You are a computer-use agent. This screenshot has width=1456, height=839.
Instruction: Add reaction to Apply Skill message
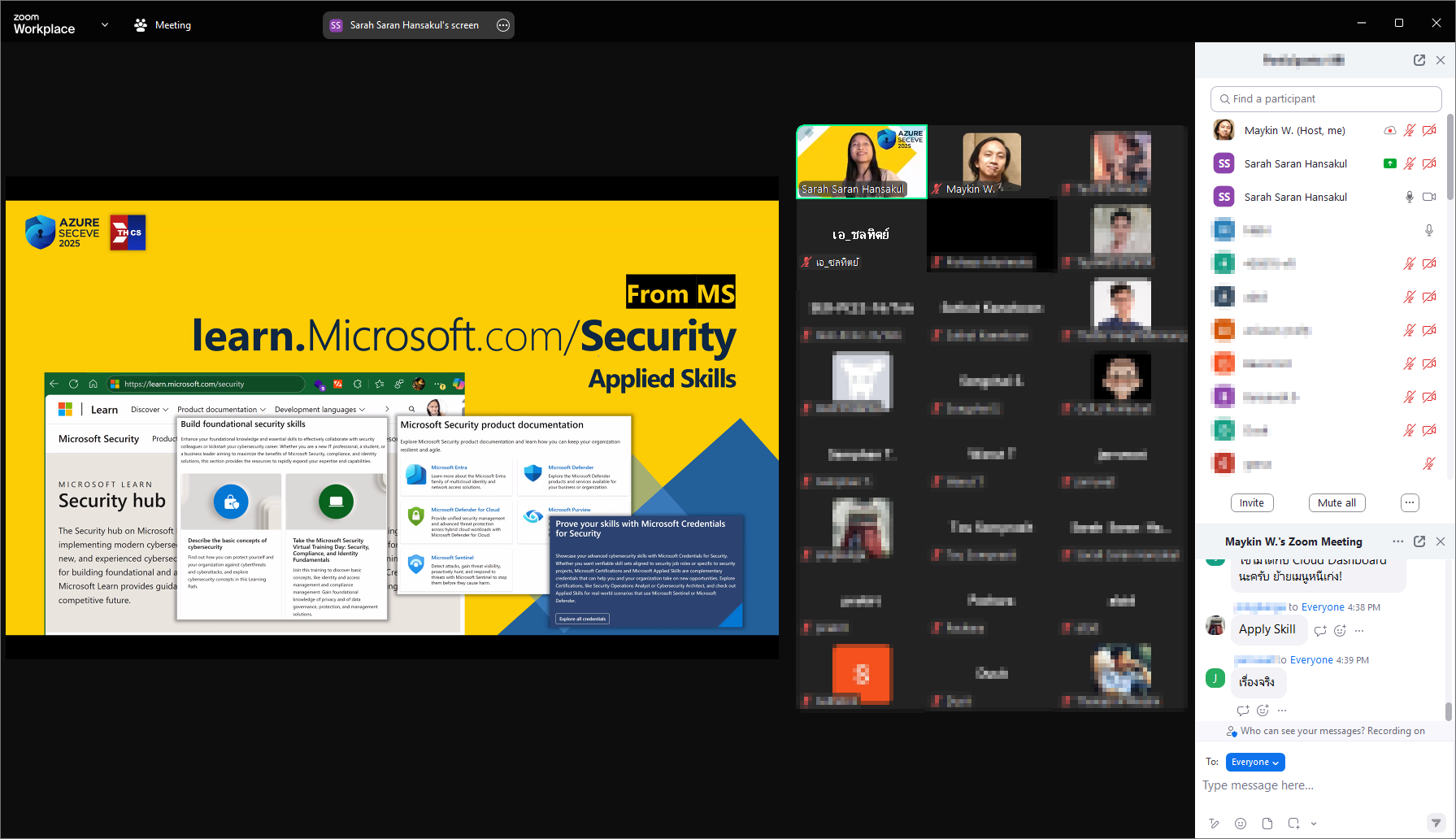click(x=1340, y=630)
